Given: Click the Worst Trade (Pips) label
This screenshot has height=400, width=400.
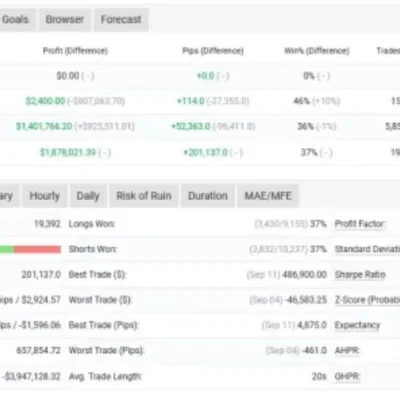Looking at the screenshot, I should [x=106, y=351].
